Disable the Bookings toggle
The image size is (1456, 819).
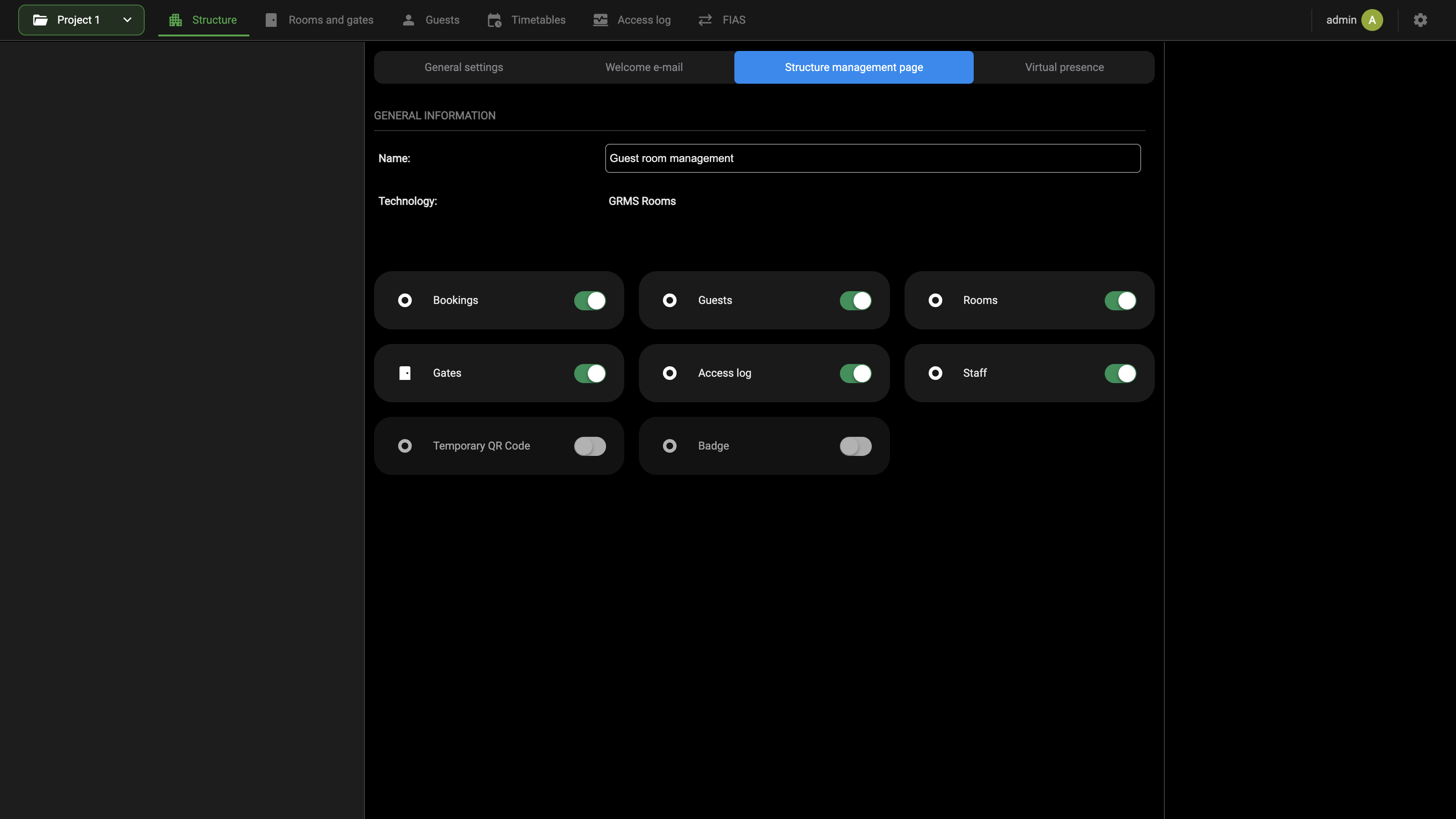coord(590,301)
